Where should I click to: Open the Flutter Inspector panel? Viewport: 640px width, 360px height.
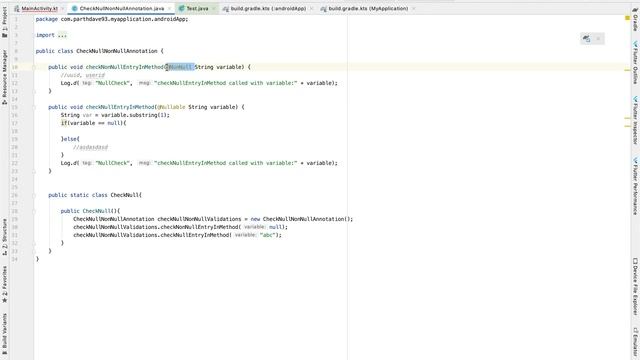coord(635,120)
